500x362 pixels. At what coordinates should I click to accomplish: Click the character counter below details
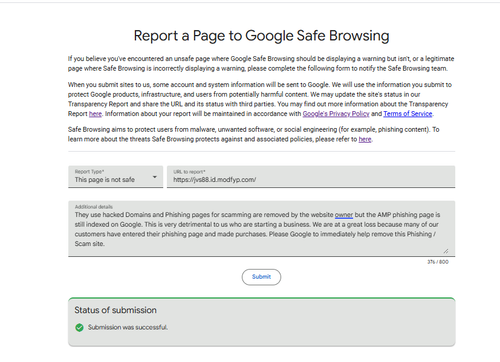[438, 262]
